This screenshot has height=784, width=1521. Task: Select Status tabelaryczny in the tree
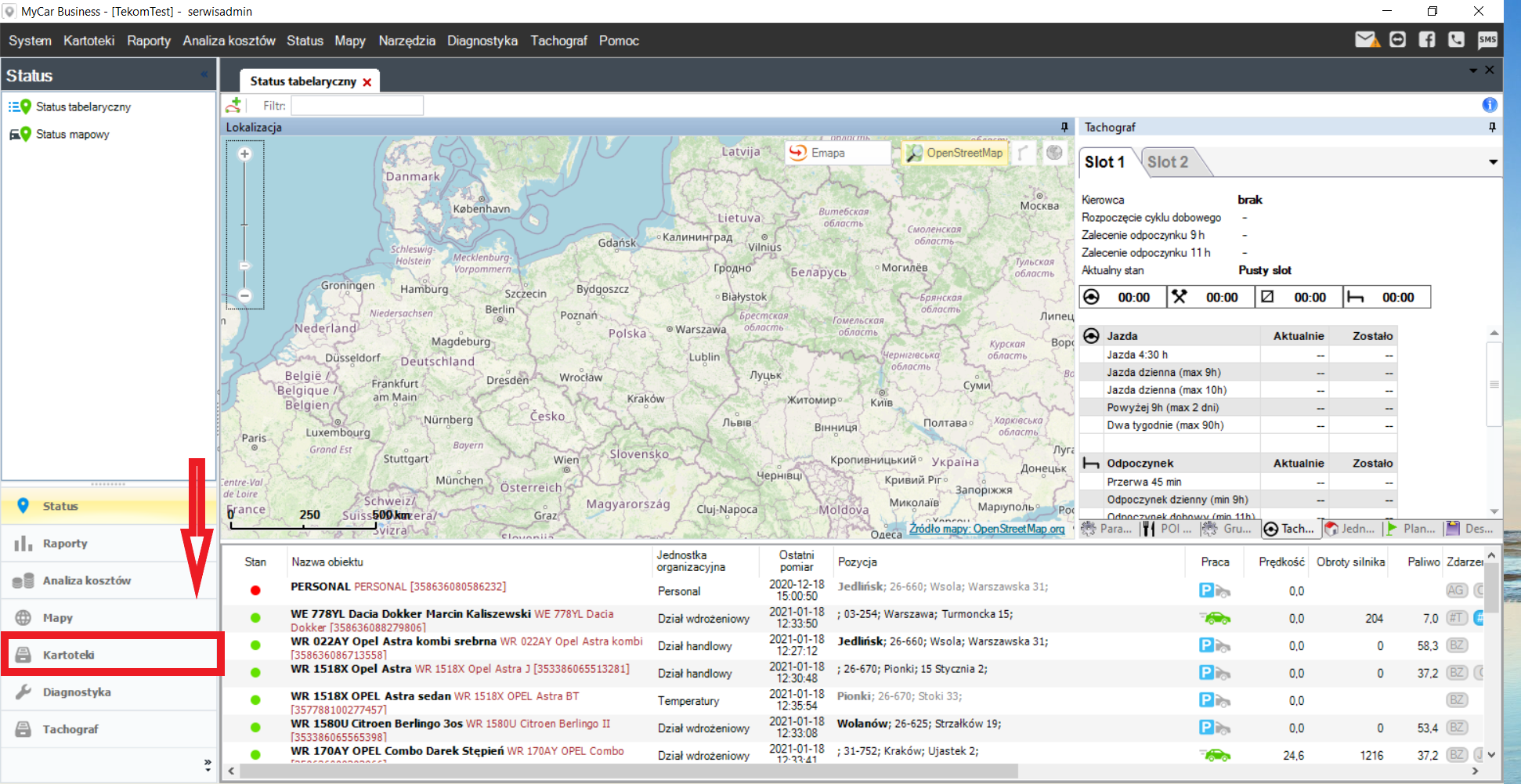coord(83,107)
